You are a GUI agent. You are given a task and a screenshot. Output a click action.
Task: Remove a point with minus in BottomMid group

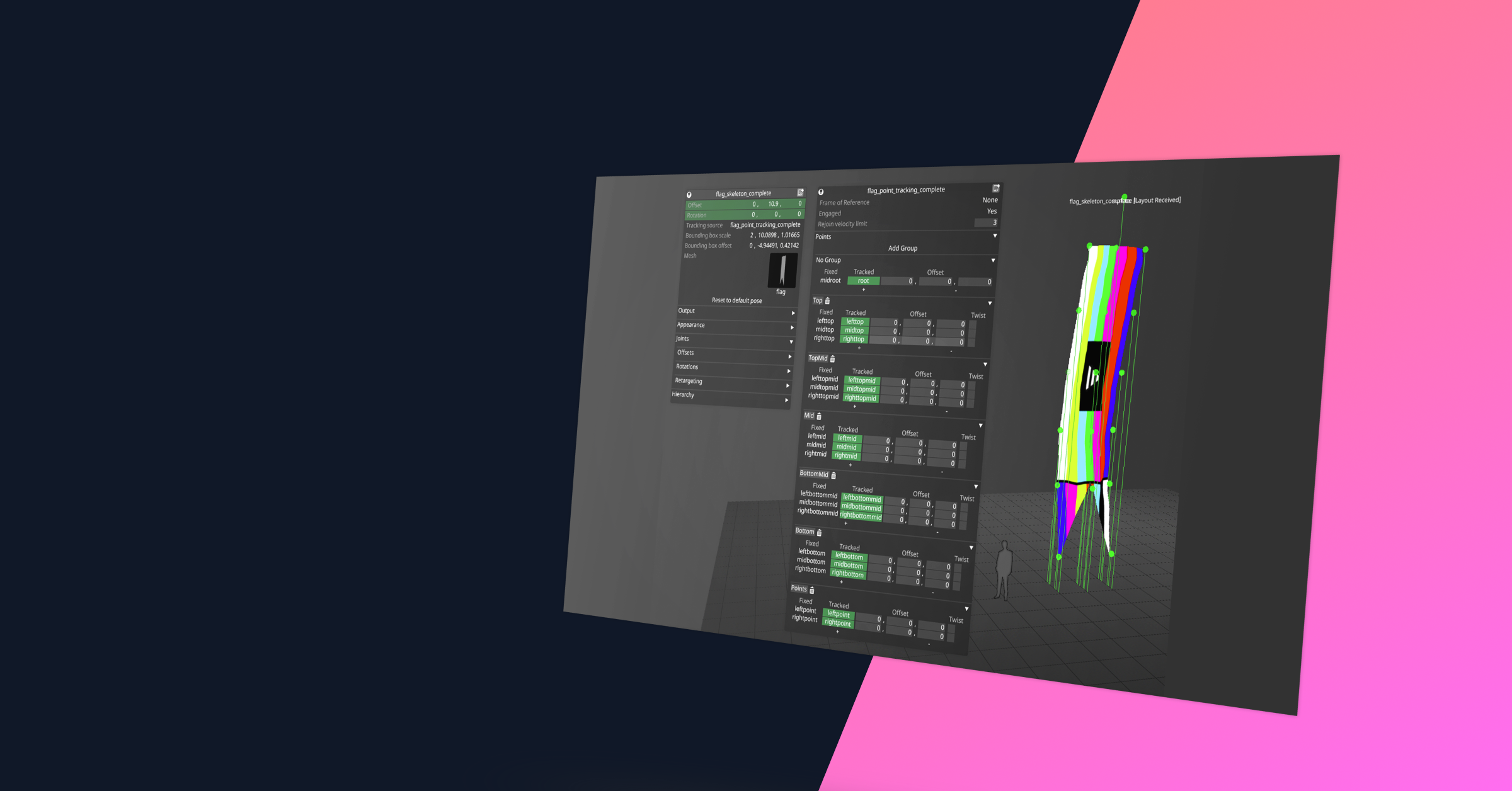pyautogui.click(x=937, y=532)
